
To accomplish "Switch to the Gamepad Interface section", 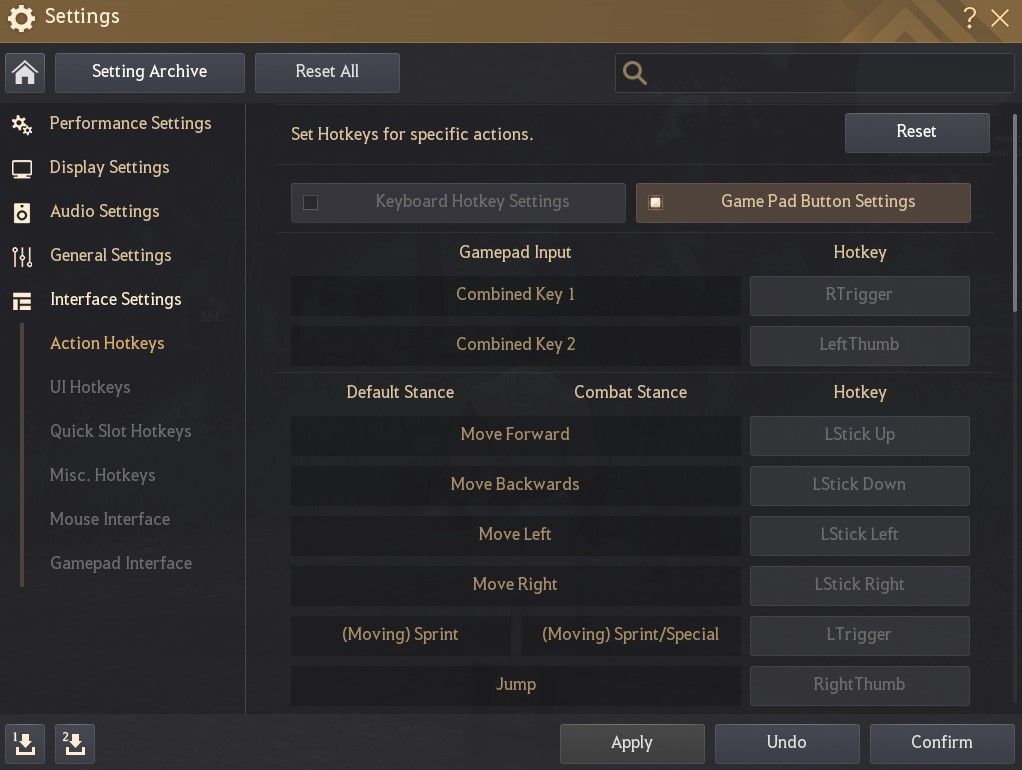I will [x=121, y=563].
